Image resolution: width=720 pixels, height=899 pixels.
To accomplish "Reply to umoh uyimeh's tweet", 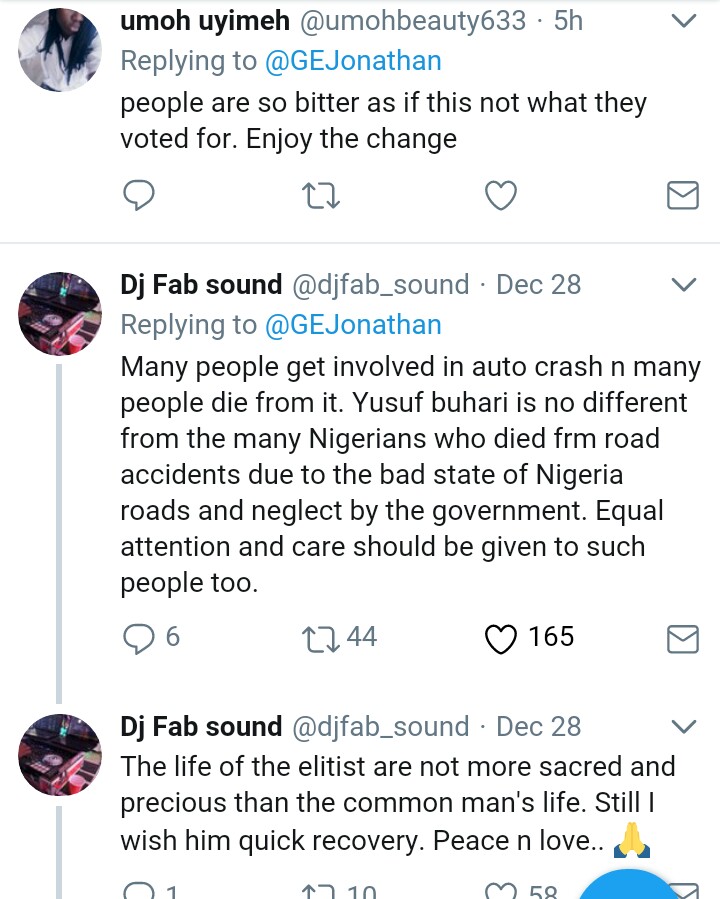I will 138,195.
